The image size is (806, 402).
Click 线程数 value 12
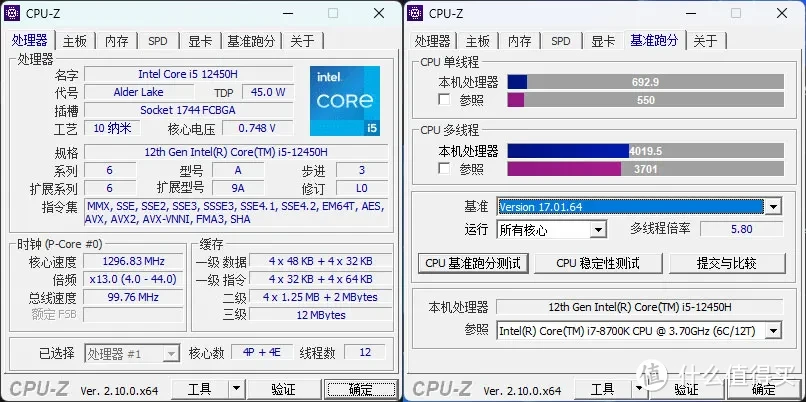coord(365,353)
